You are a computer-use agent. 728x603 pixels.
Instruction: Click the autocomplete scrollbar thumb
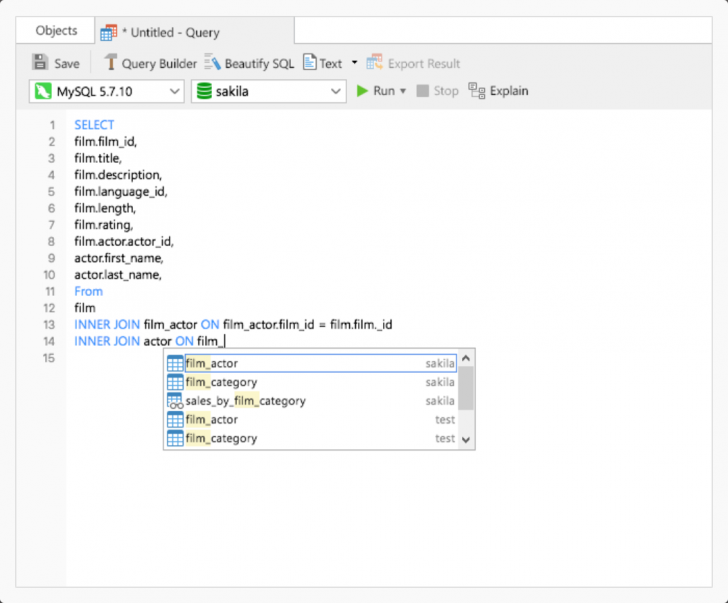pyautogui.click(x=466, y=388)
